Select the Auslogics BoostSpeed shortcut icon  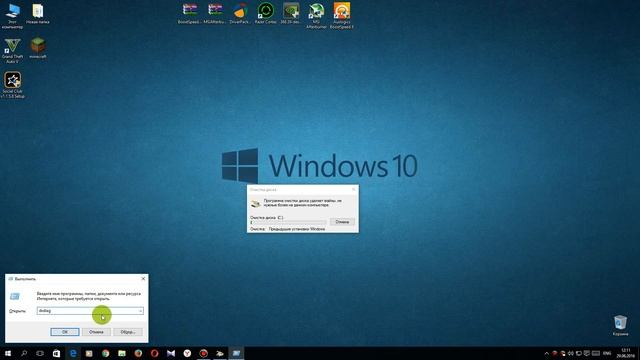342,16
